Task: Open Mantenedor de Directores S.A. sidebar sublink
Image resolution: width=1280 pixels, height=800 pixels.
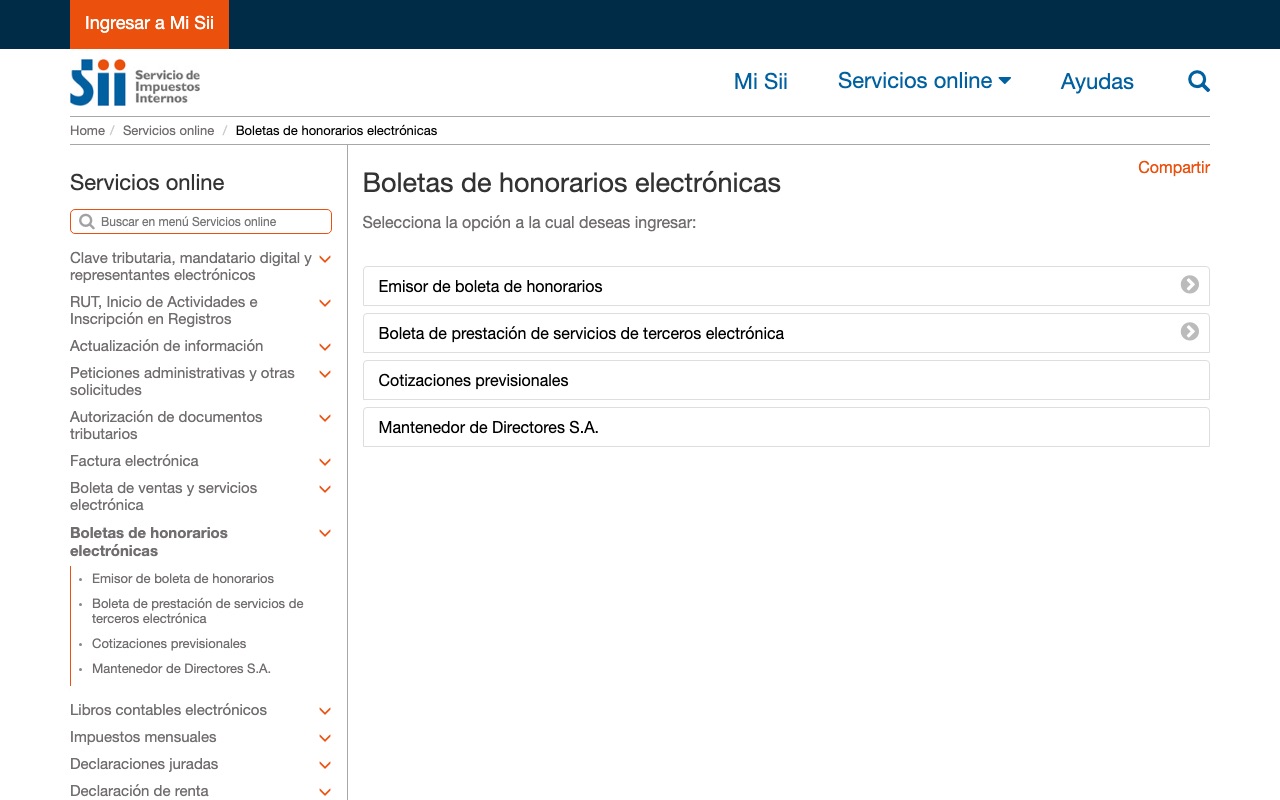Action: [181, 668]
